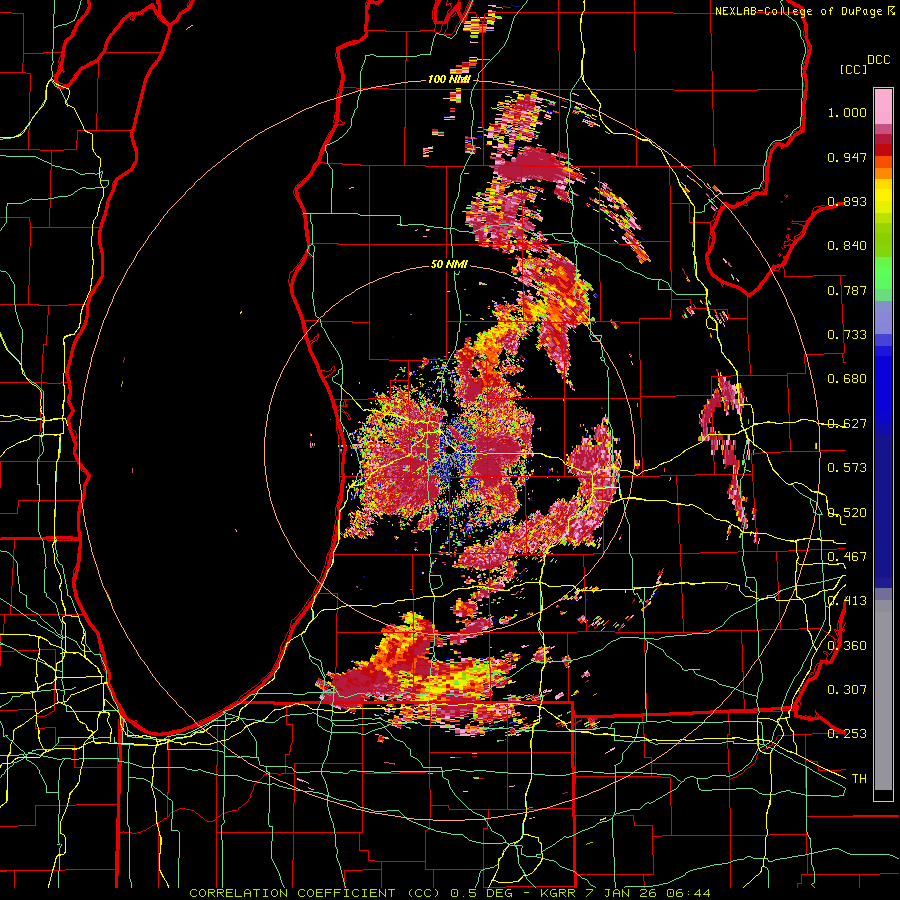Select the 0.733 legend value

click(847, 335)
